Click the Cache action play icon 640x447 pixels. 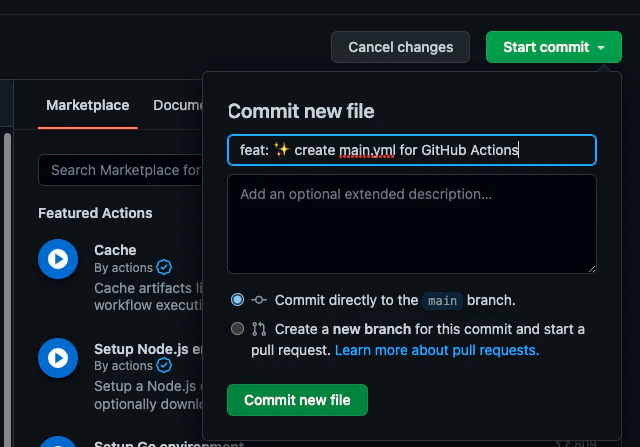coord(58,259)
